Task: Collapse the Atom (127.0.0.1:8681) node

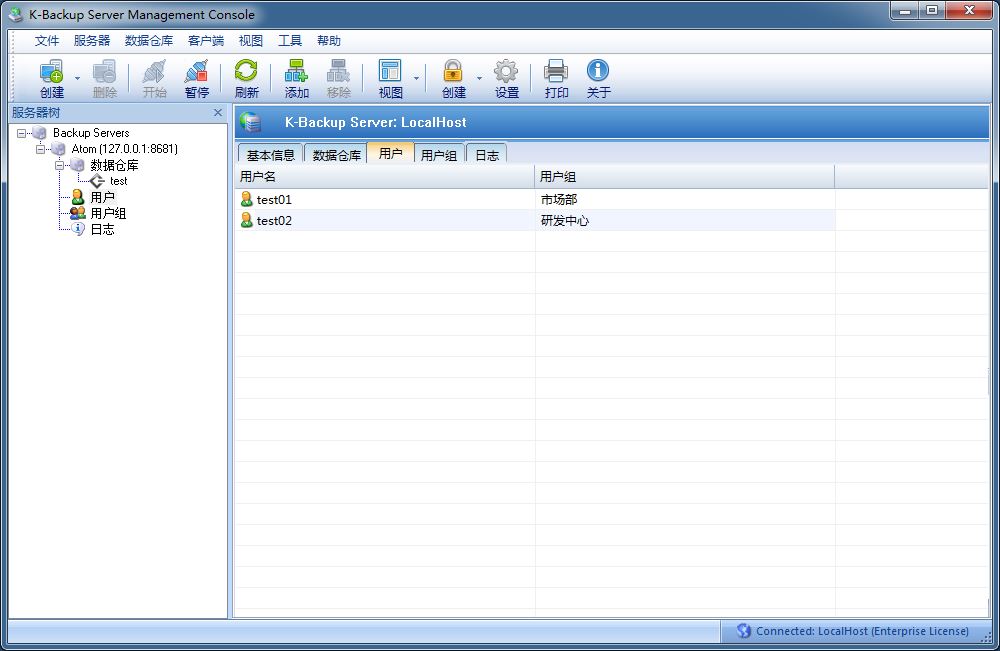Action: coord(40,149)
